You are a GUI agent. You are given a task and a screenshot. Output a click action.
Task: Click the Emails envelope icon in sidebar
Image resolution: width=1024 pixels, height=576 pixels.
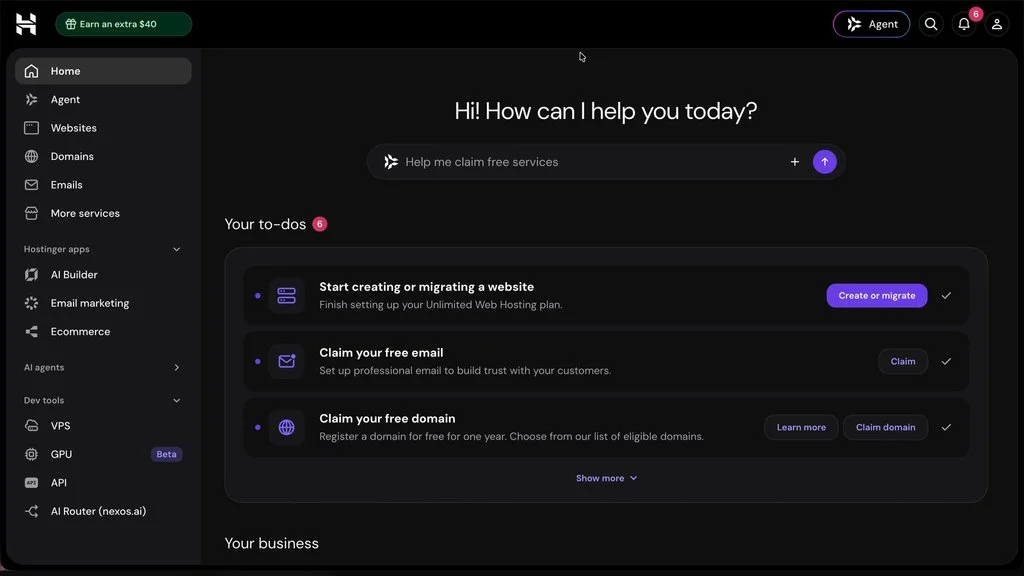[x=31, y=185]
